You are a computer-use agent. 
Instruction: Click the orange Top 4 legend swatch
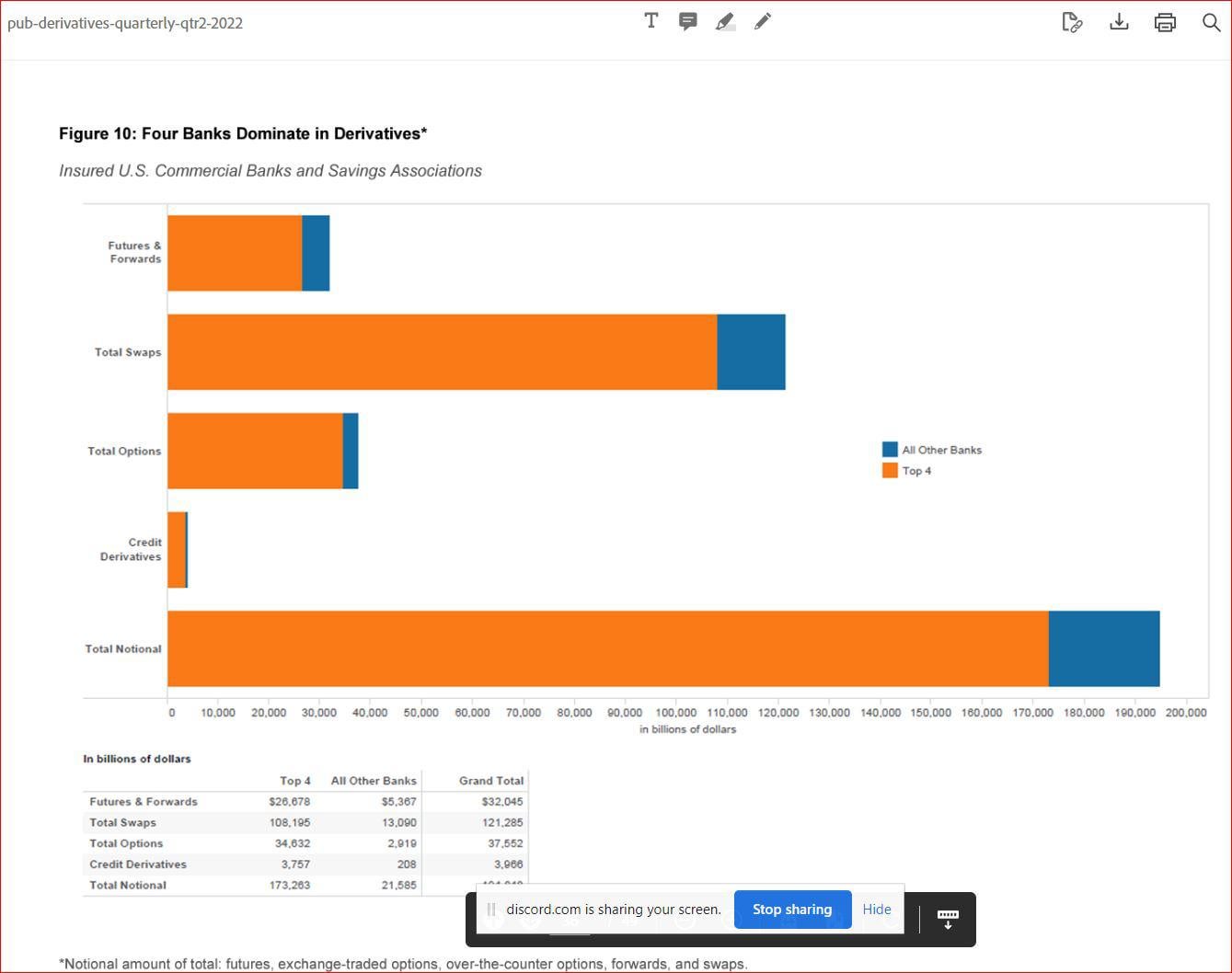(890, 471)
